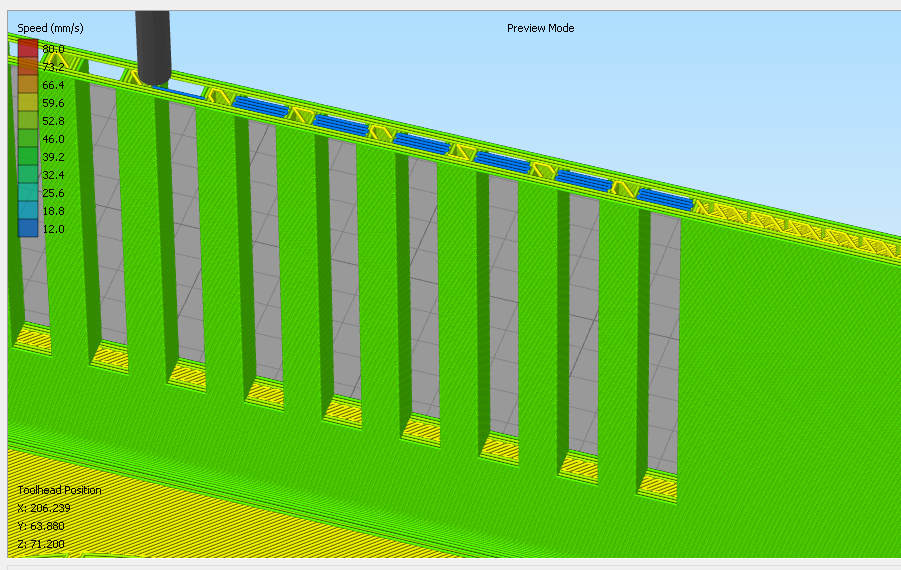Click the 52.8 olive legend swatch
Viewport: 901px width, 570px height.
(27, 121)
